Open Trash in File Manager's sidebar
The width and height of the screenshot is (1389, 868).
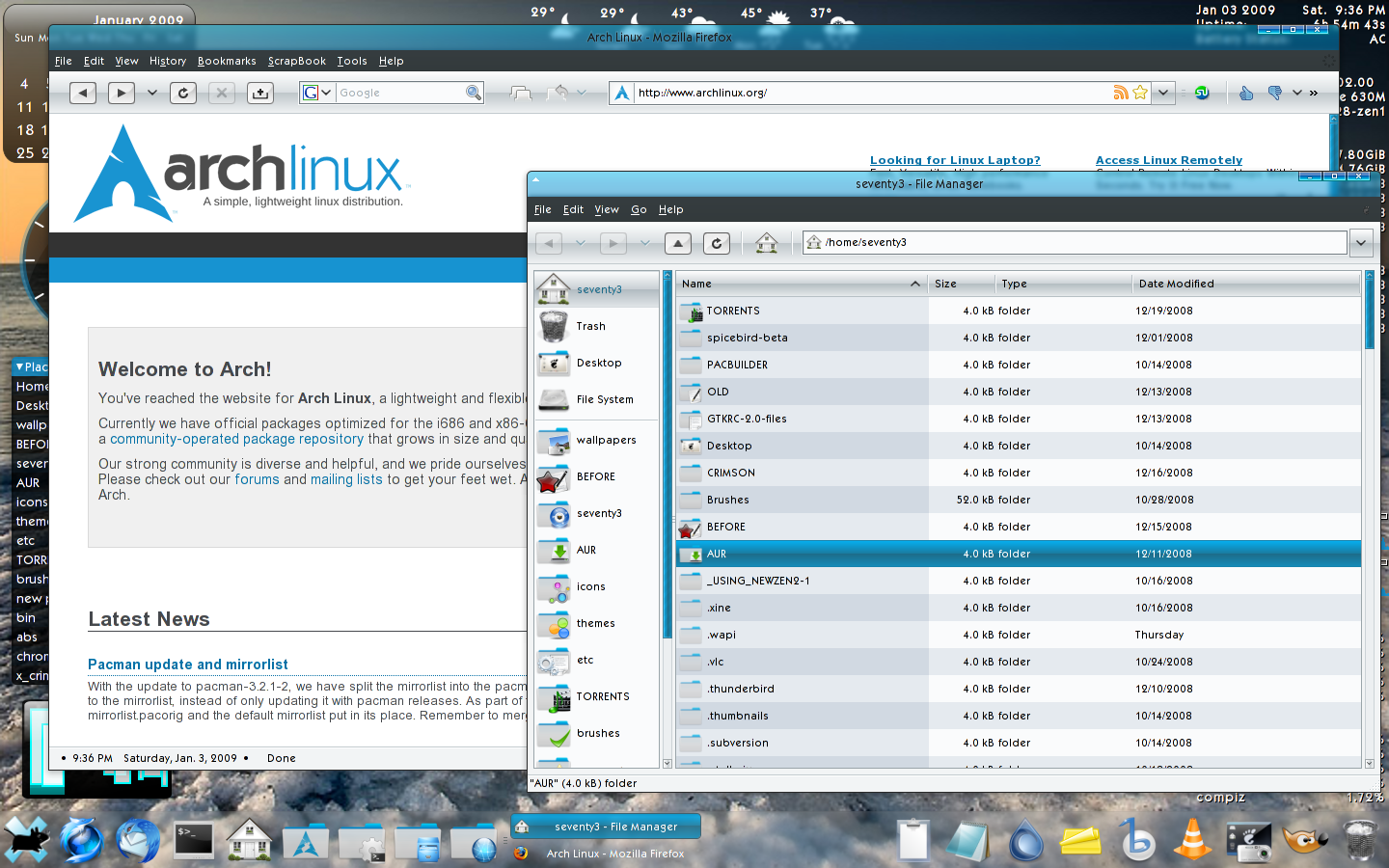[x=596, y=326]
